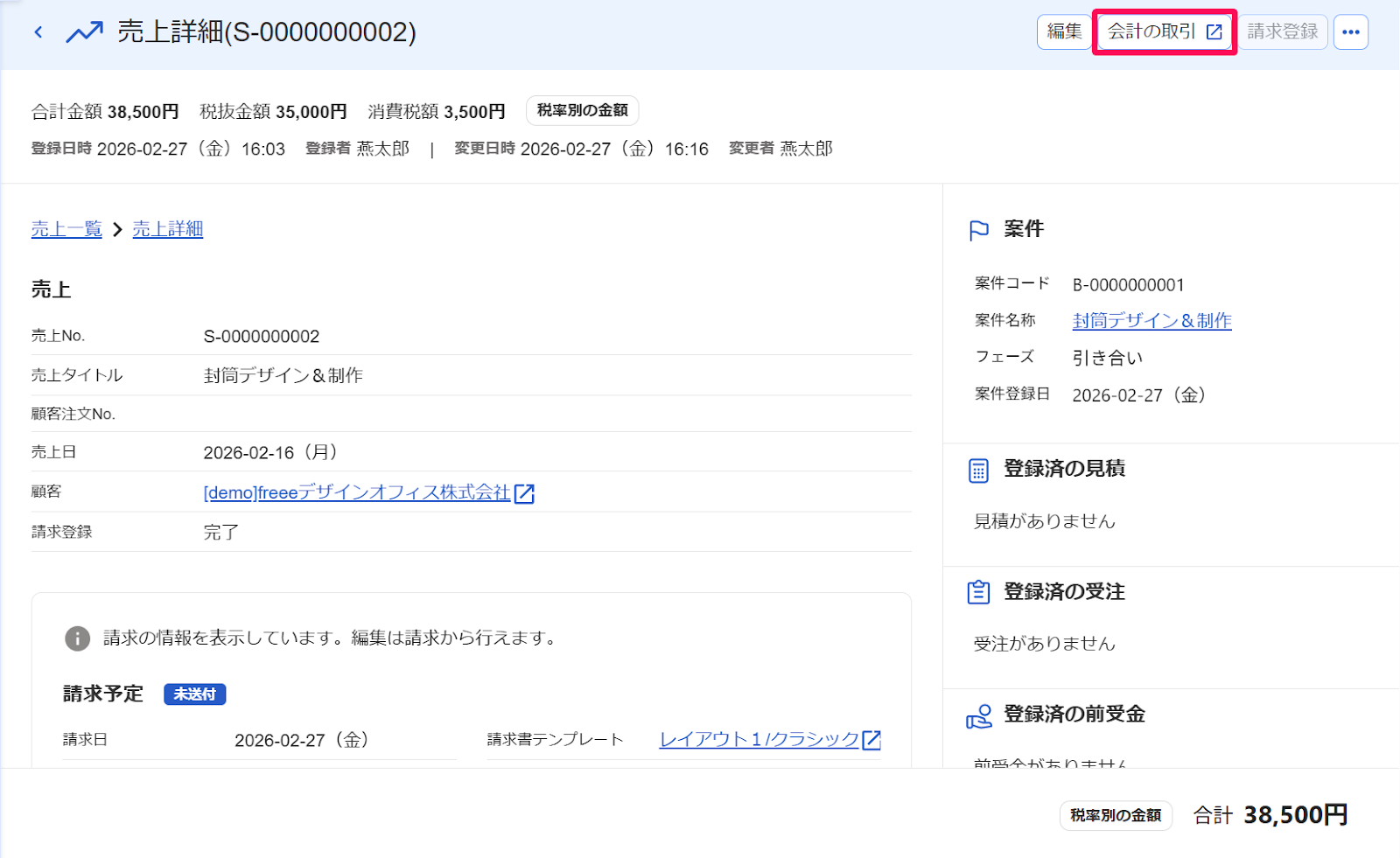Select the 売上タイトル value 封筒デザイン＆制作
The height and width of the screenshot is (858, 1400).
point(283,375)
